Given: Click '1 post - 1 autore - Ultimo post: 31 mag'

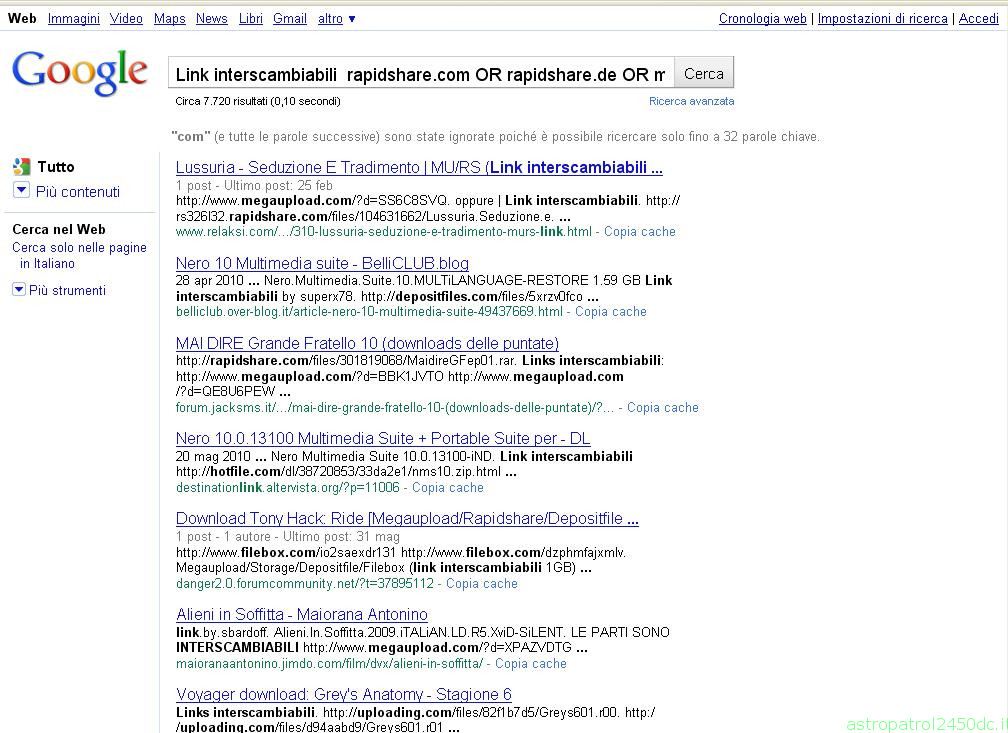Looking at the screenshot, I should (x=288, y=536).
